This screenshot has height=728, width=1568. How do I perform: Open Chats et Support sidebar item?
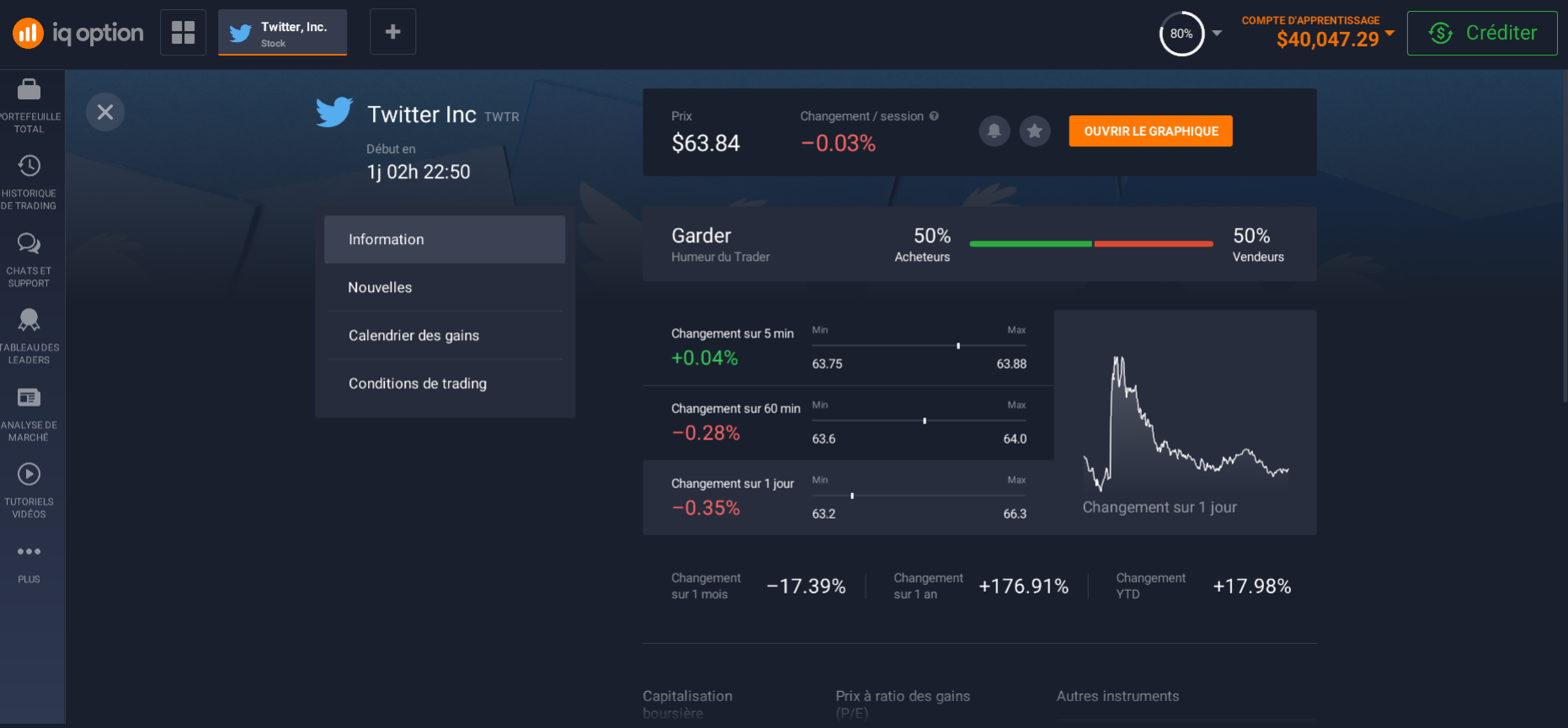[29, 260]
